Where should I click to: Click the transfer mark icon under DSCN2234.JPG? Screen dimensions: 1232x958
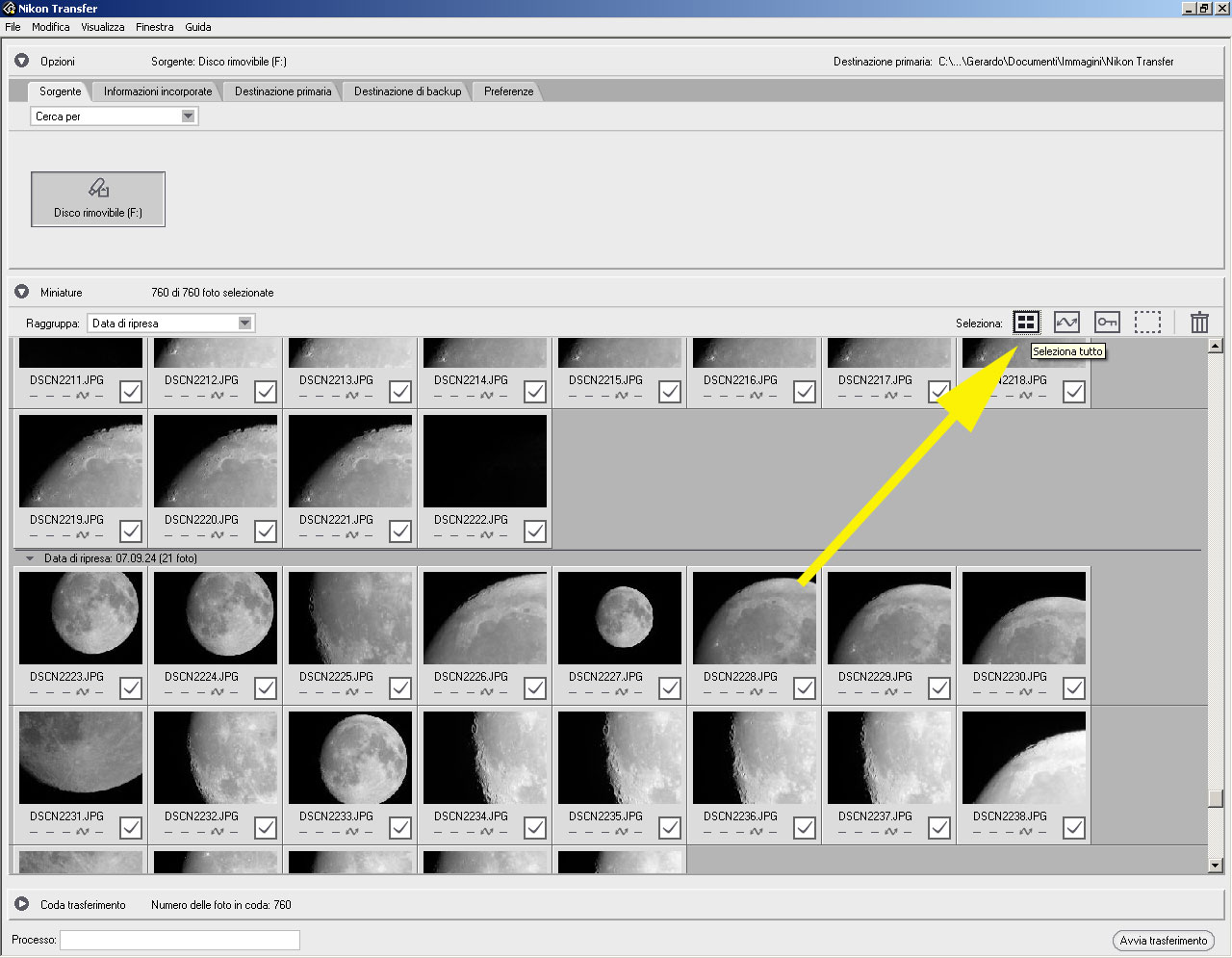487,832
